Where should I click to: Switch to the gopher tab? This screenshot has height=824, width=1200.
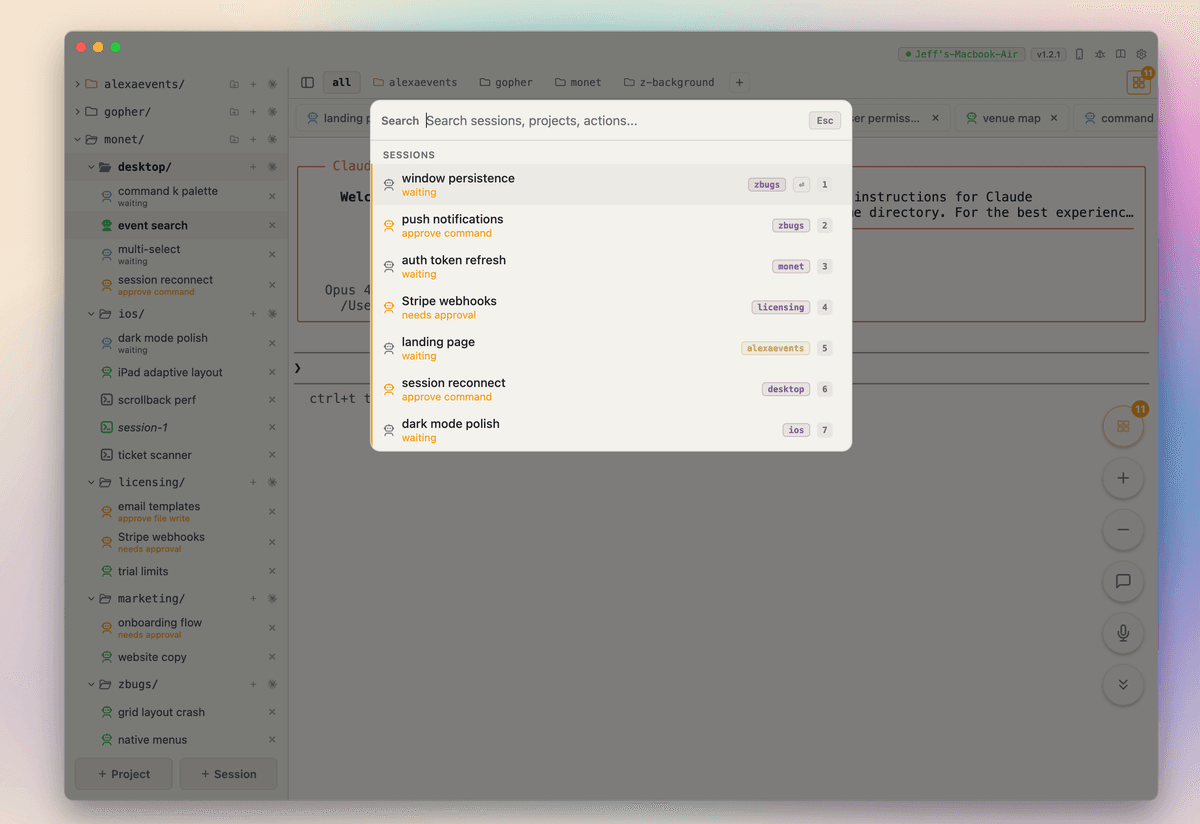(x=506, y=82)
